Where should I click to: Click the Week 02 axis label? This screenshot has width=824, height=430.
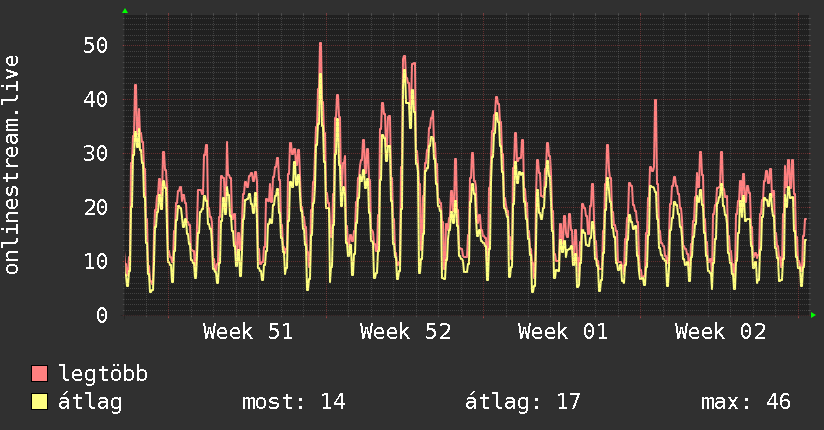coord(720,332)
